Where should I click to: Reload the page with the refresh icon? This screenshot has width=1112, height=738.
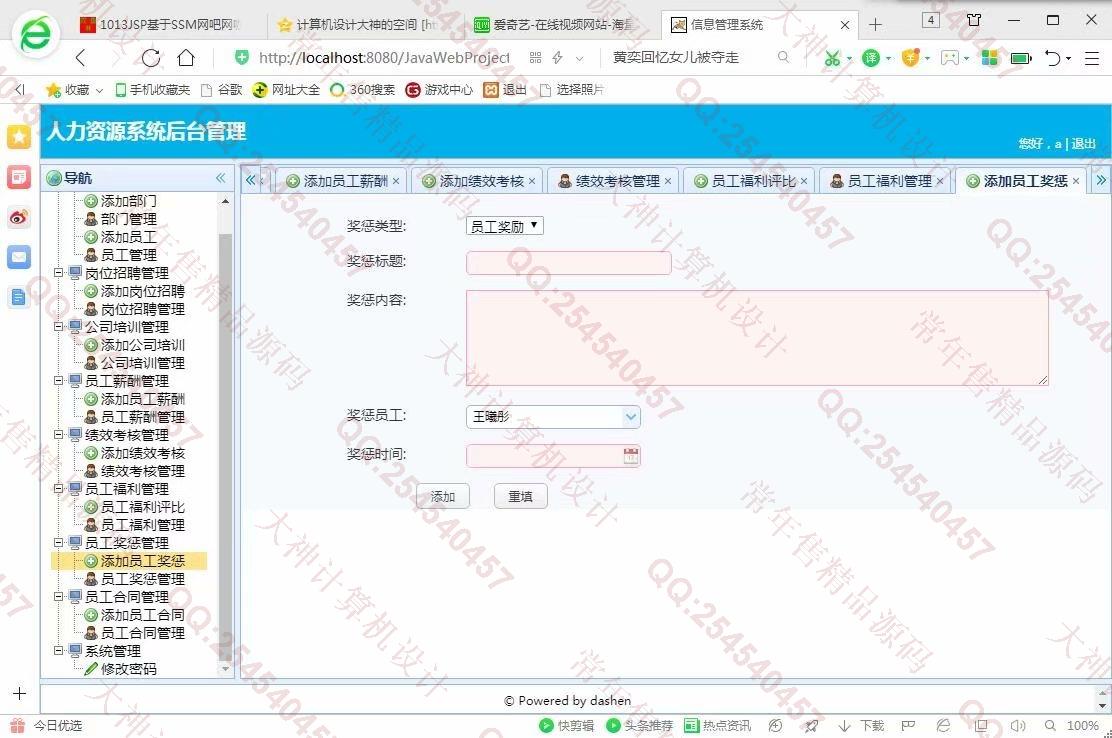[x=150, y=58]
